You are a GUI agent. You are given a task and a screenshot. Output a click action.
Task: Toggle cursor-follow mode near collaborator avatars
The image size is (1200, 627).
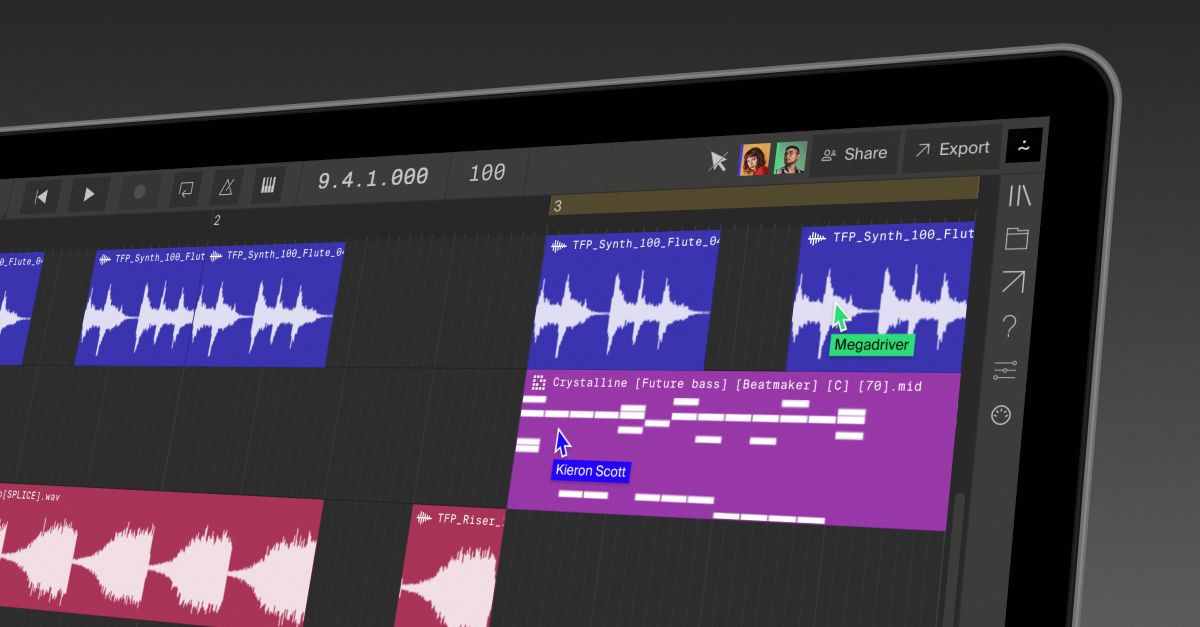[717, 160]
